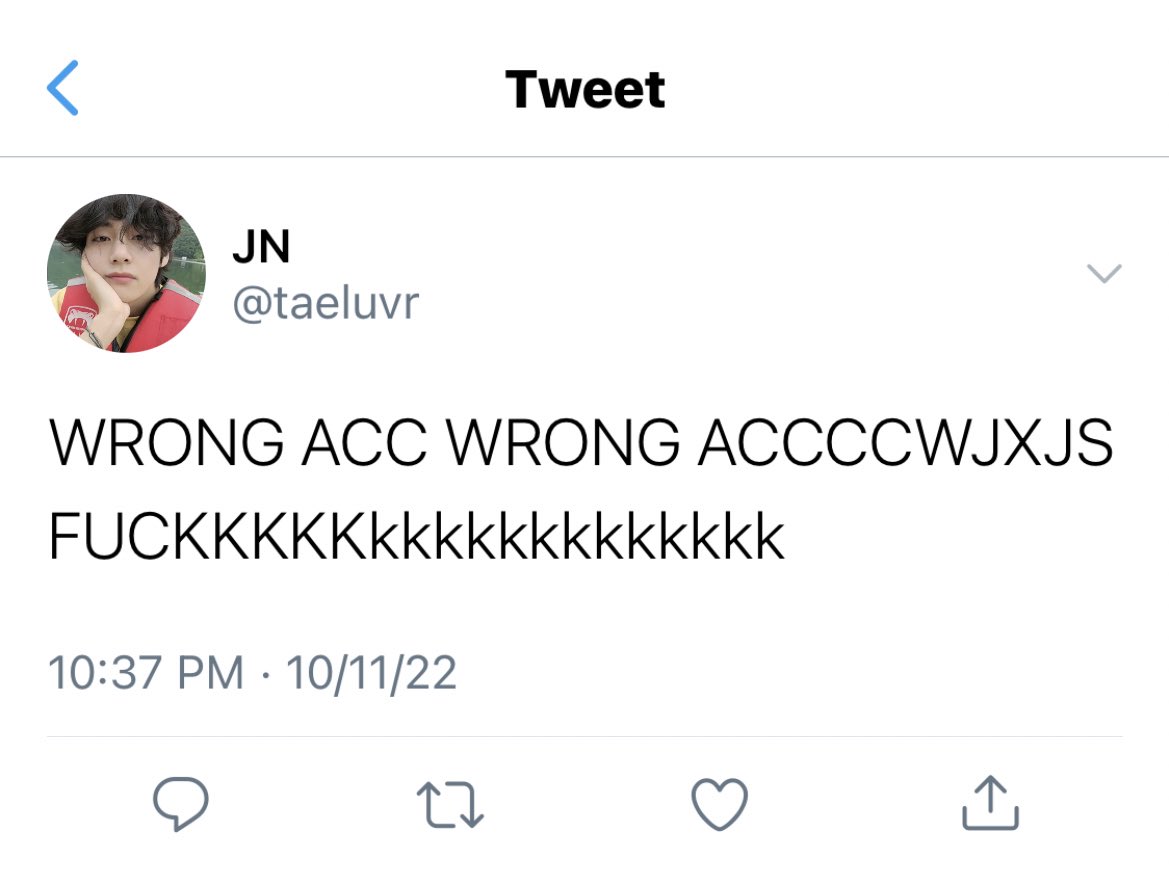1169x872 pixels.
Task: Open JN's profile picture
Action: 126,273
